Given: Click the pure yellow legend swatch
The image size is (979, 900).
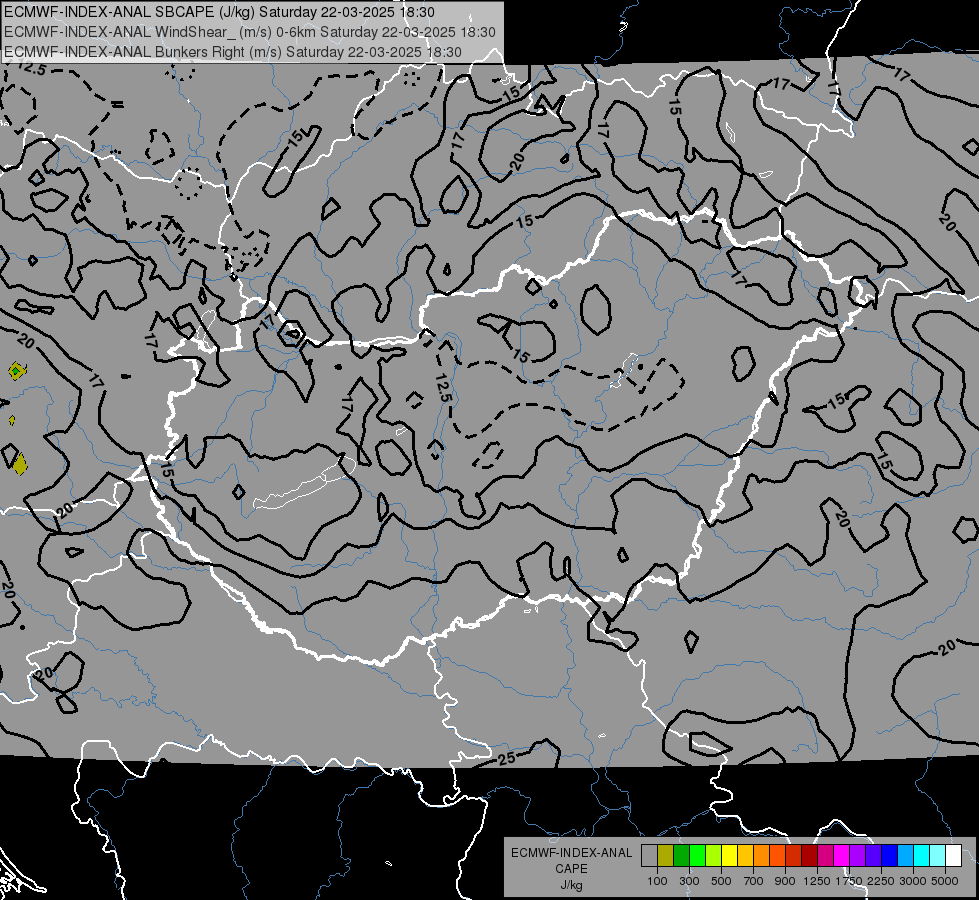Looking at the screenshot, I should (729, 856).
